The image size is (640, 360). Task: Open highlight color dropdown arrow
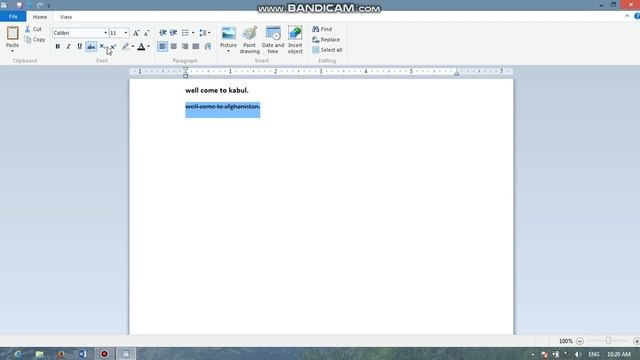pyautogui.click(x=133, y=47)
